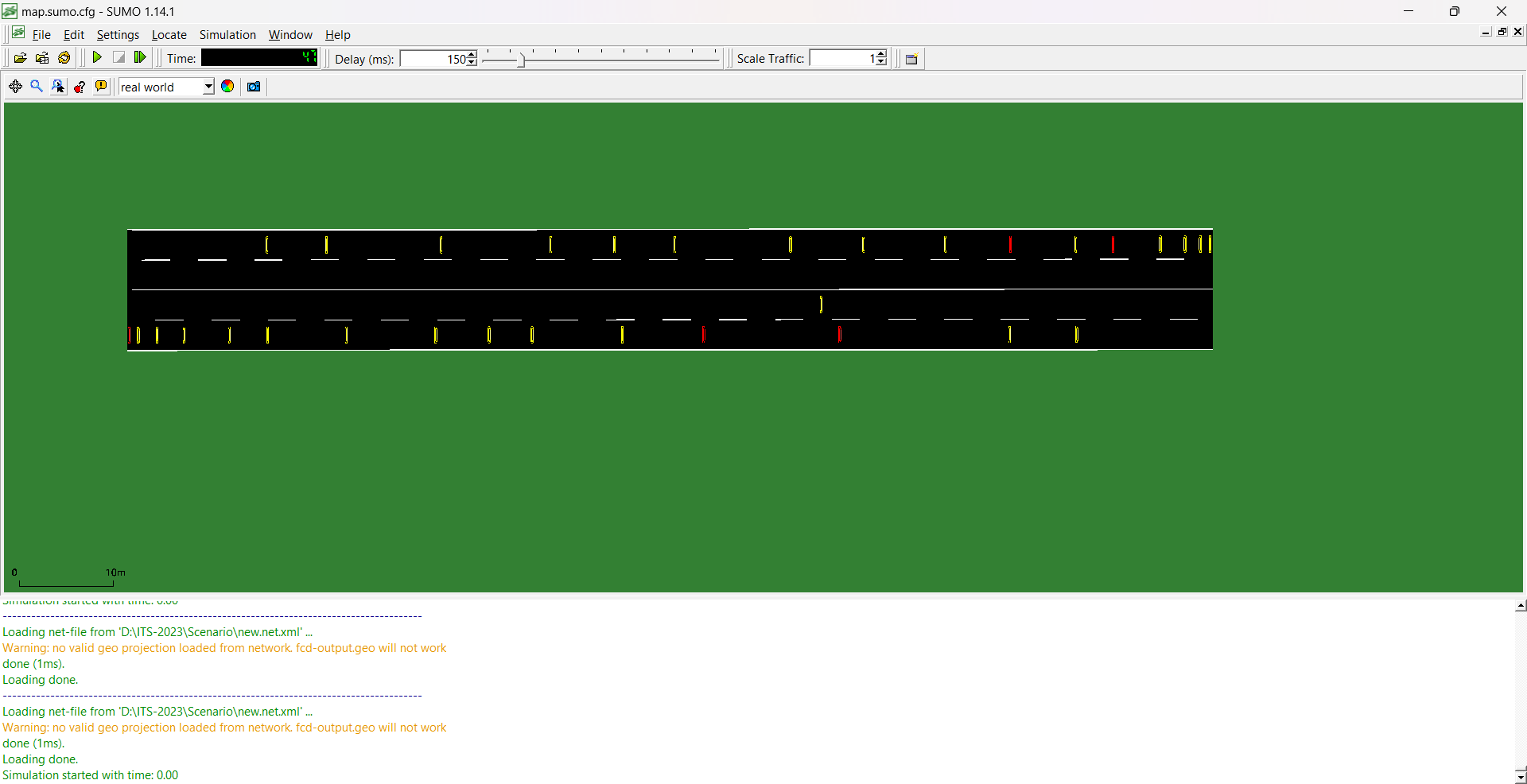Viewport: 1527px width, 784px height.
Task: Click the last 'Loading net-file from' message line
Action: click(157, 712)
